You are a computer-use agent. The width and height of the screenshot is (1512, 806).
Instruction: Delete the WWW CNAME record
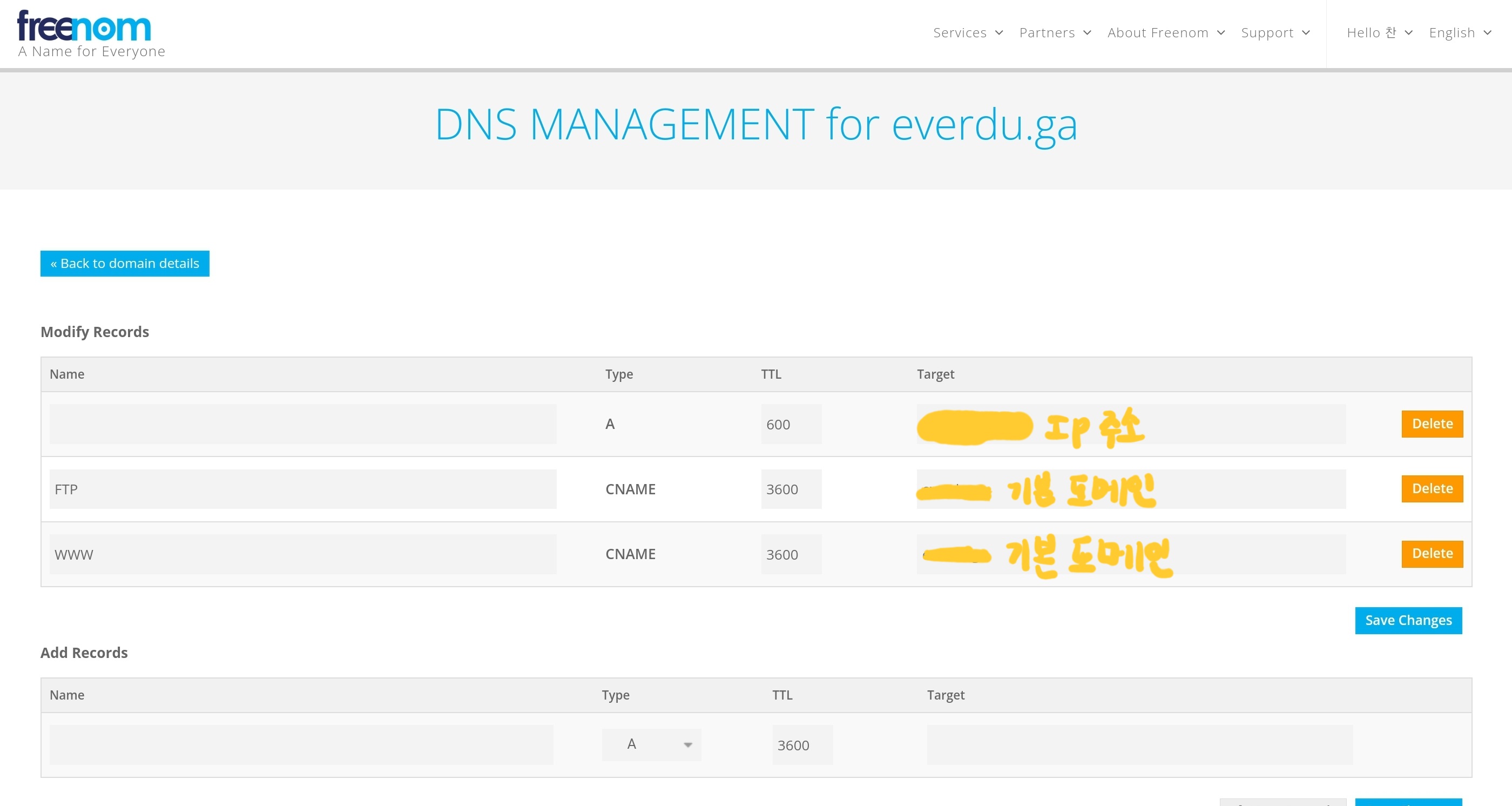coord(1432,553)
